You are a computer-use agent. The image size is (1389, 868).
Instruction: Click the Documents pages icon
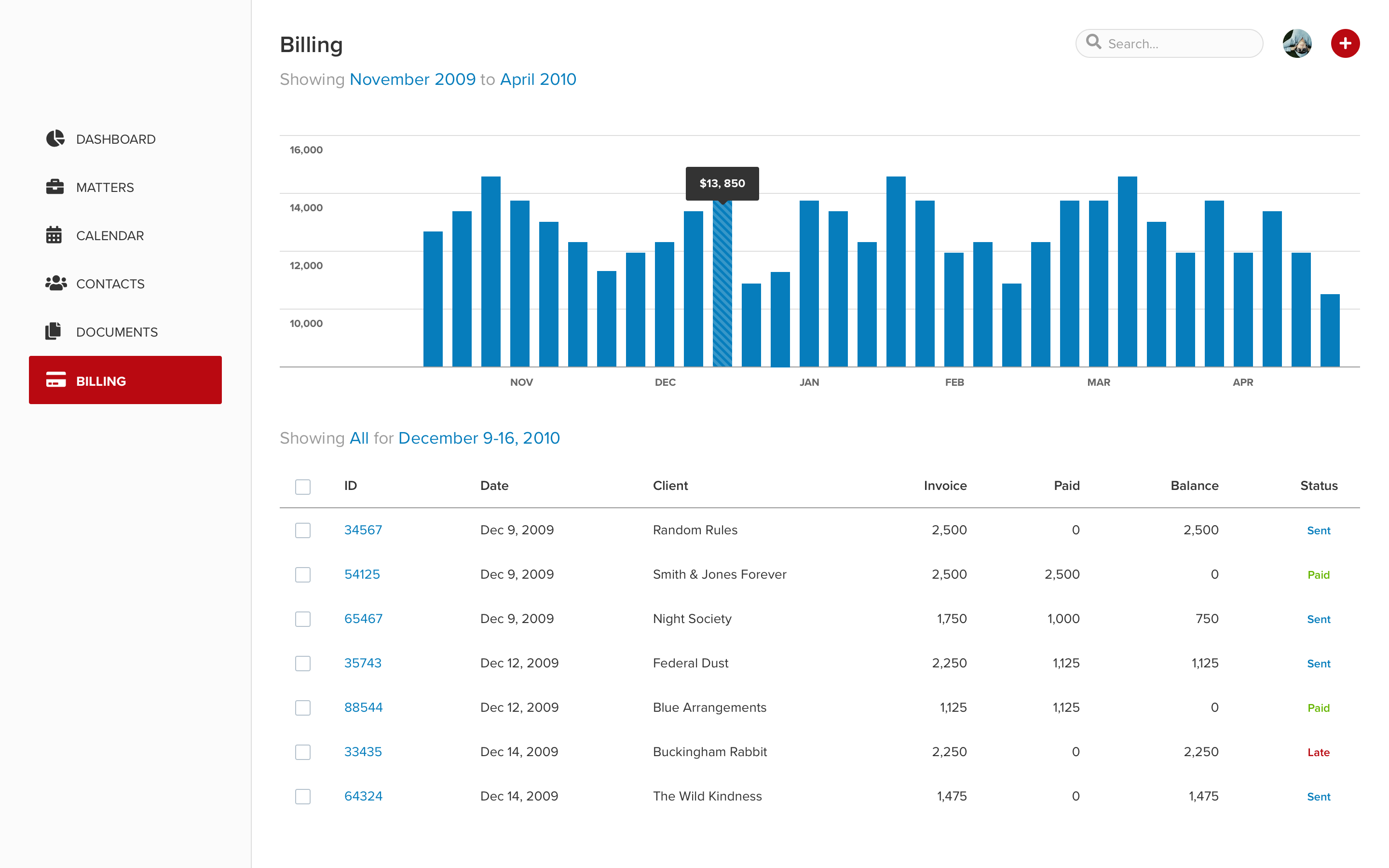point(54,331)
